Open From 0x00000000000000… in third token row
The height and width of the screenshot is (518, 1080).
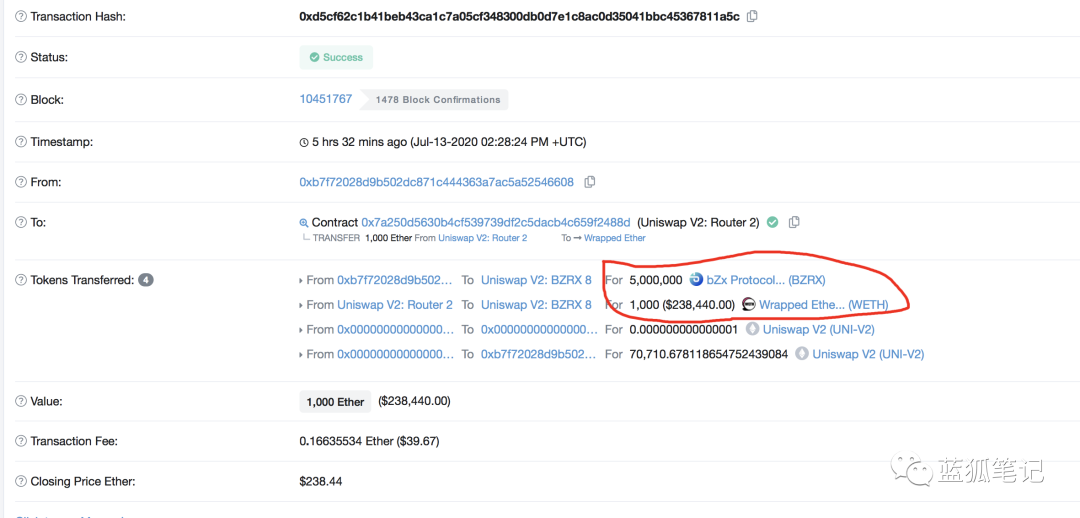click(x=395, y=329)
